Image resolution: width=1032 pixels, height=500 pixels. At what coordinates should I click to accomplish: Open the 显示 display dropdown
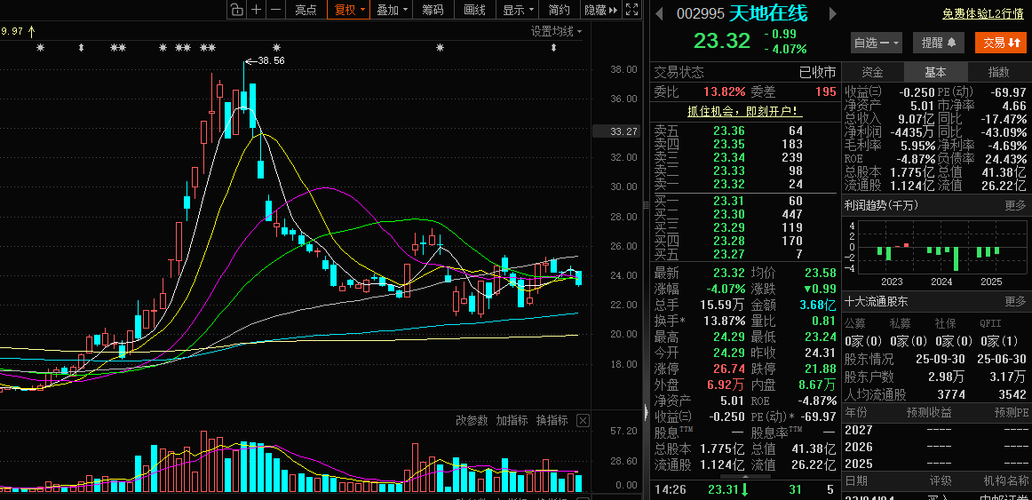click(518, 9)
